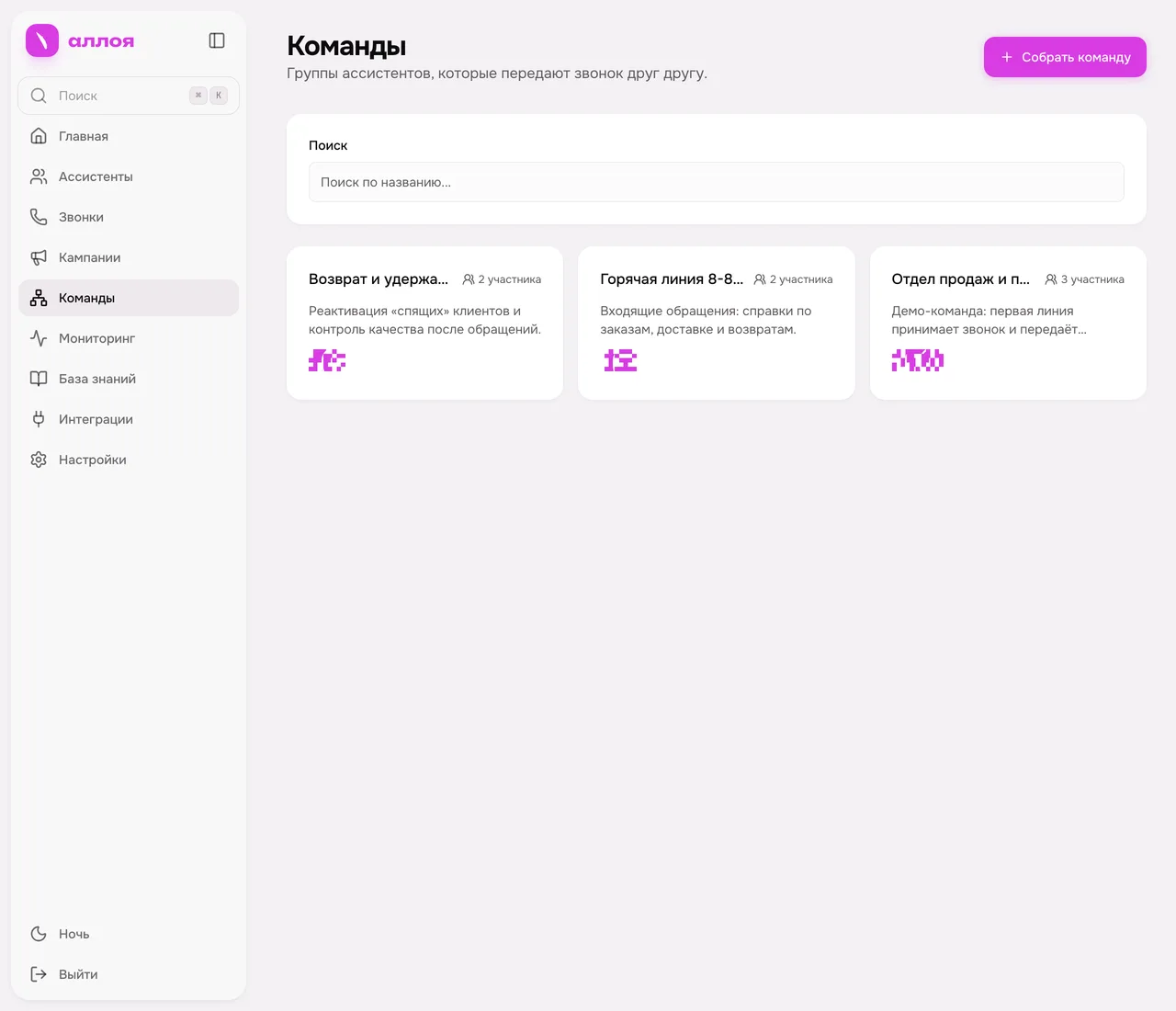Click participants icon on Возврат и удержа... card
1176x1011 pixels.
tap(469, 279)
